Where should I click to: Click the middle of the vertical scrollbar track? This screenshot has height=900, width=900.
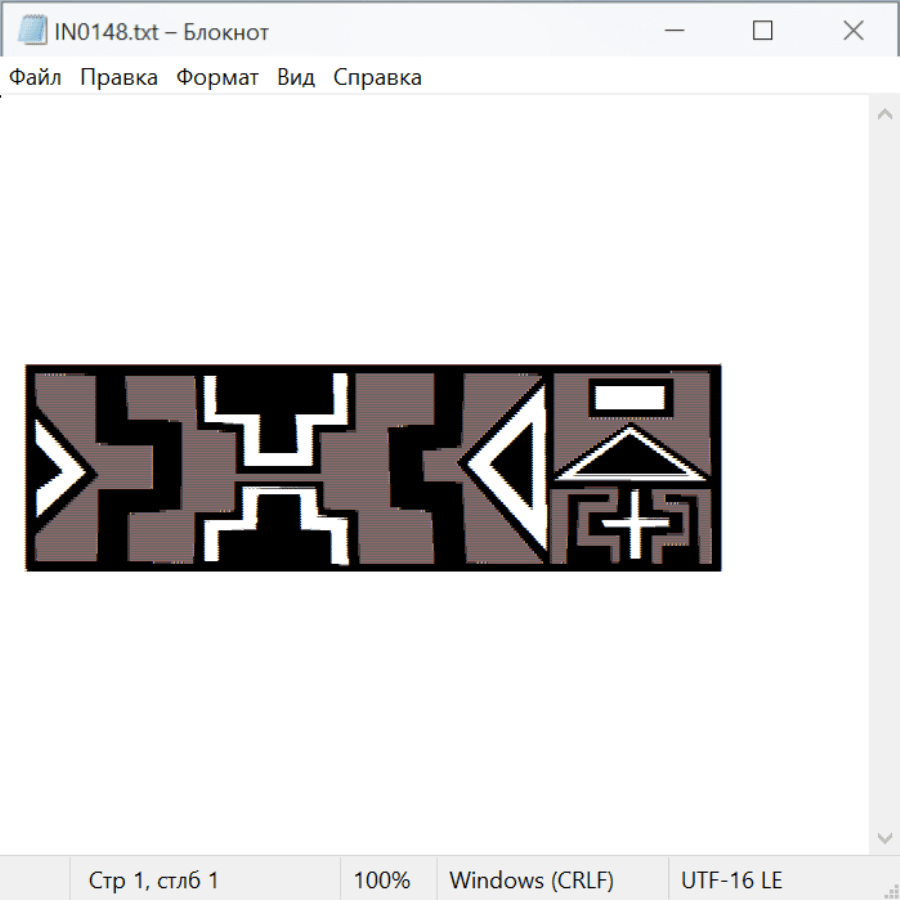[x=884, y=475]
